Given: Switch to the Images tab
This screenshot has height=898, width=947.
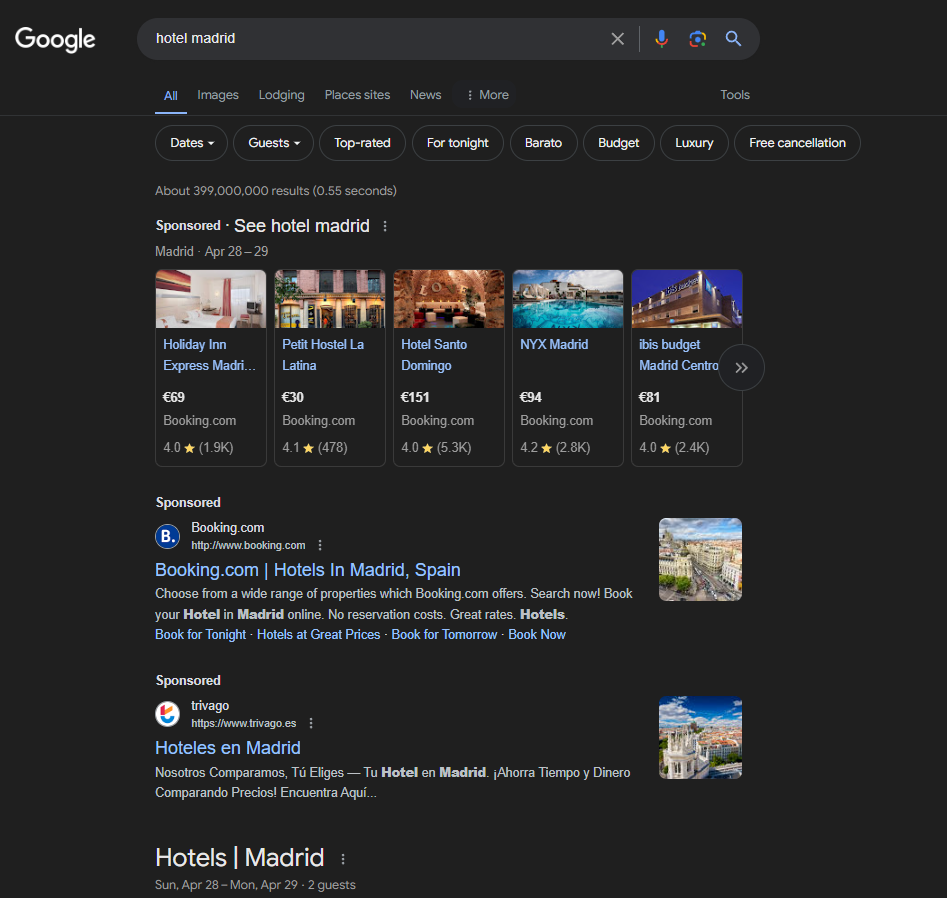Looking at the screenshot, I should pos(217,95).
